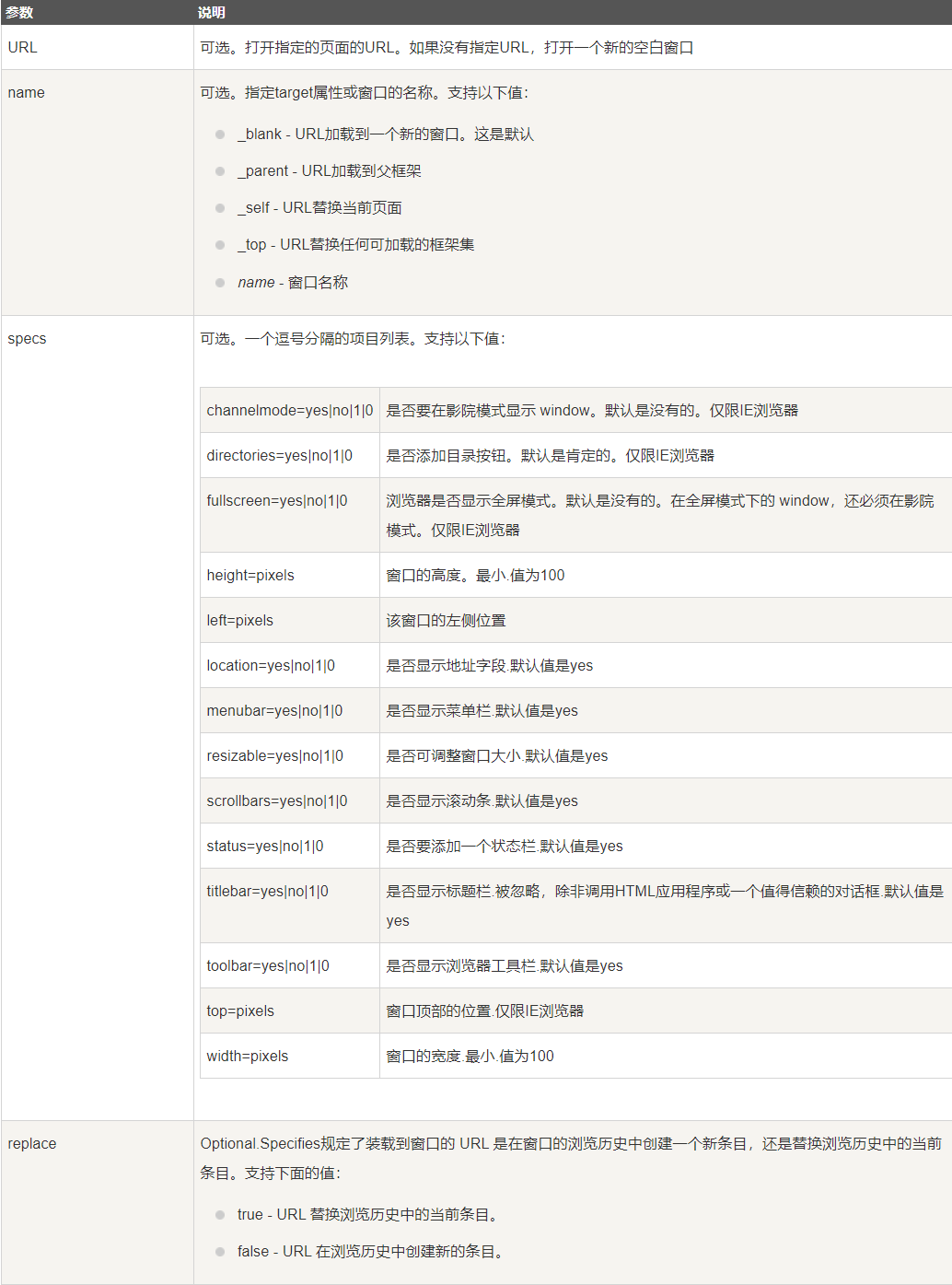Viewport: 952px width, 1285px height.
Task: Click the name parameter cell
Action: (x=26, y=92)
